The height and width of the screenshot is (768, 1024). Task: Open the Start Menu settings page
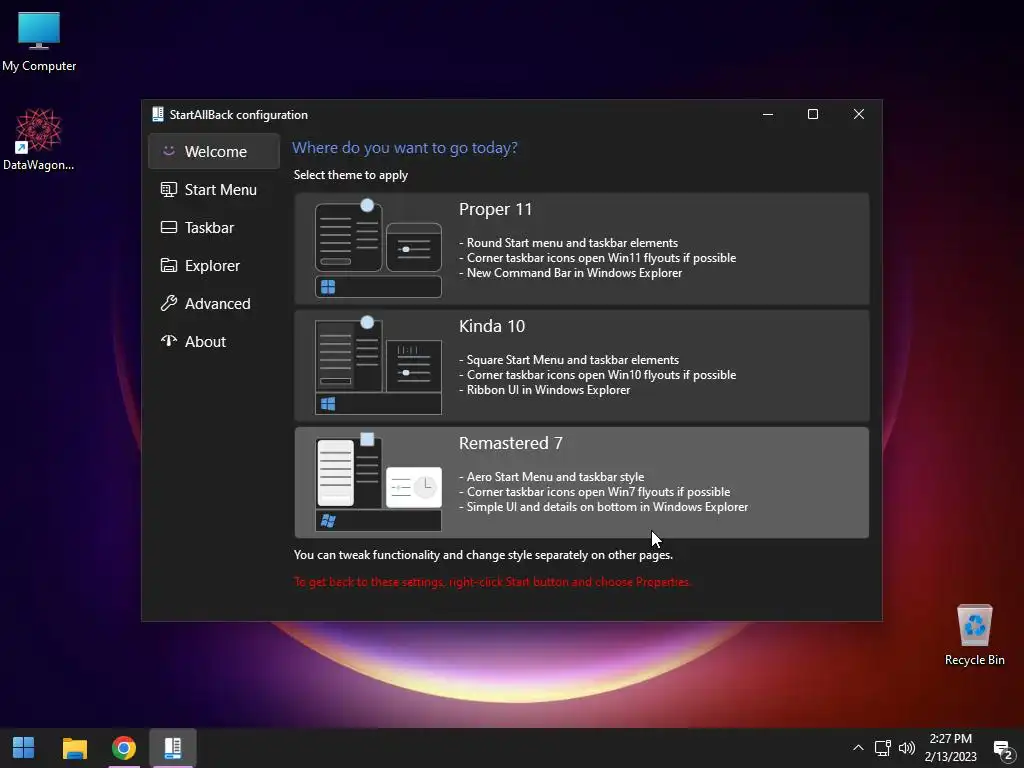214,189
